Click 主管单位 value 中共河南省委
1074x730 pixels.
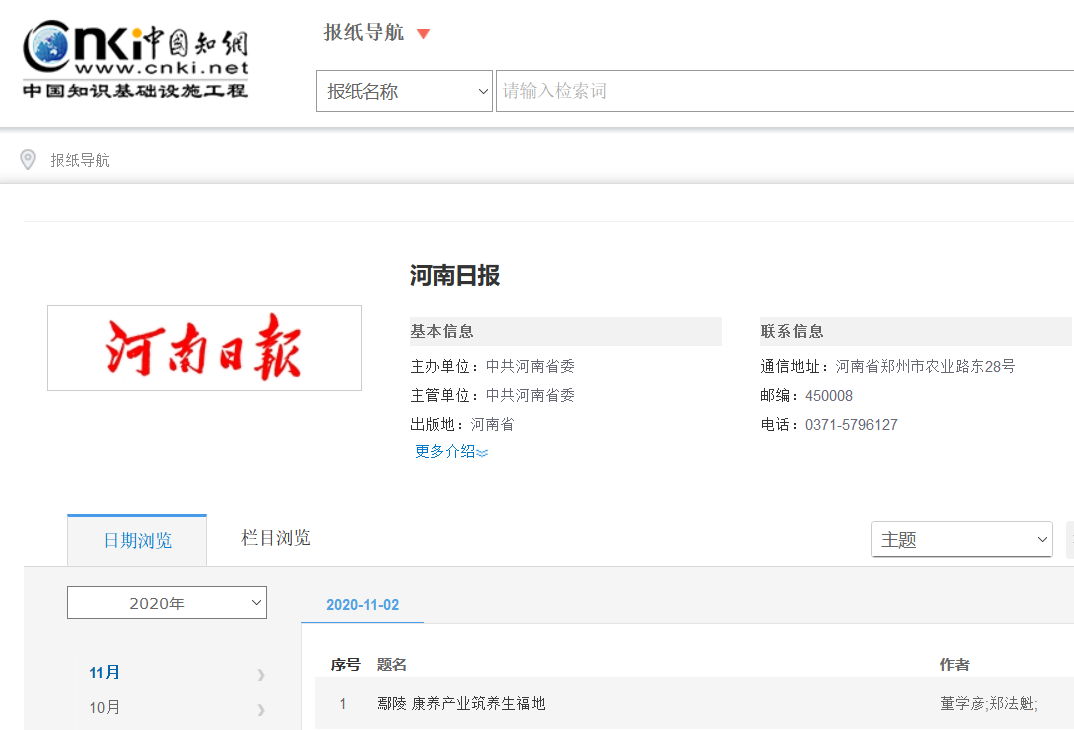click(530, 395)
